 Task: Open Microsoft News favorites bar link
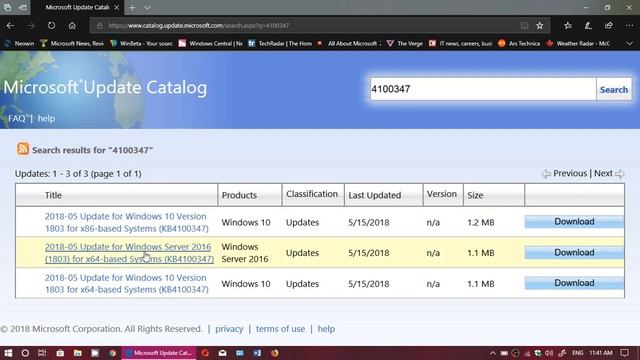(x=72, y=43)
